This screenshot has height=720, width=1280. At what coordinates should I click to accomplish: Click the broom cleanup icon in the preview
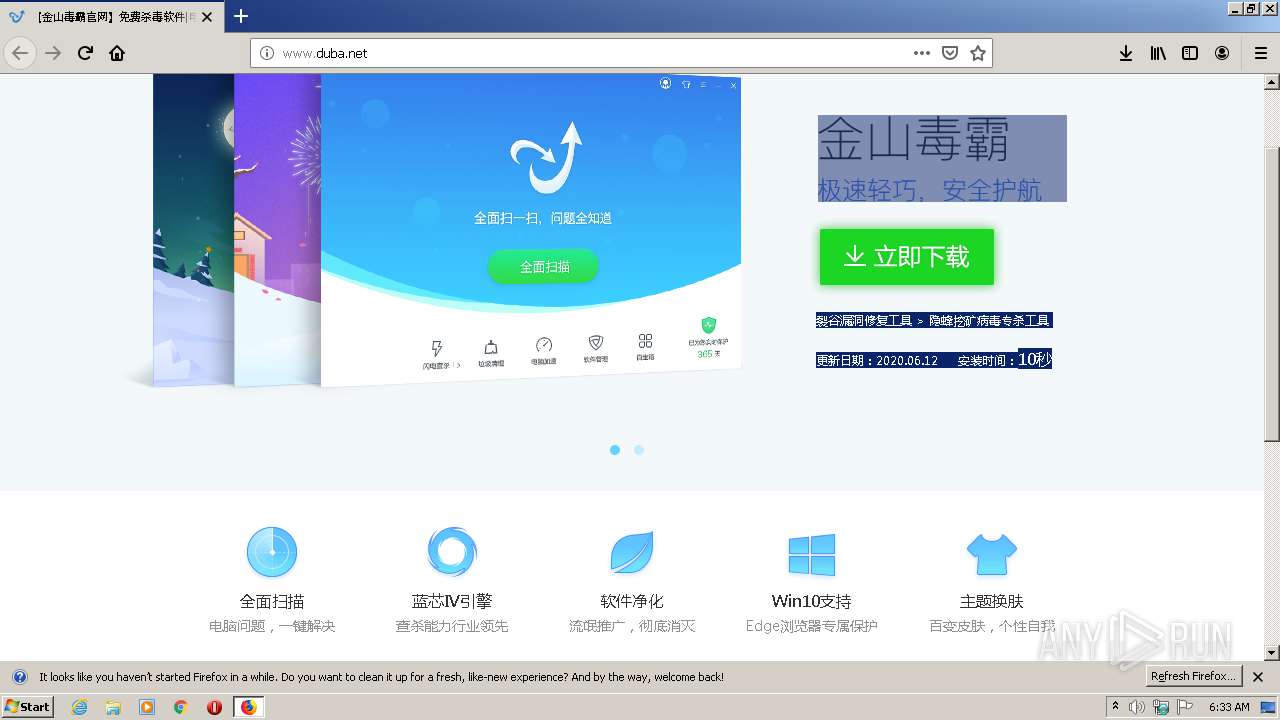pos(491,347)
